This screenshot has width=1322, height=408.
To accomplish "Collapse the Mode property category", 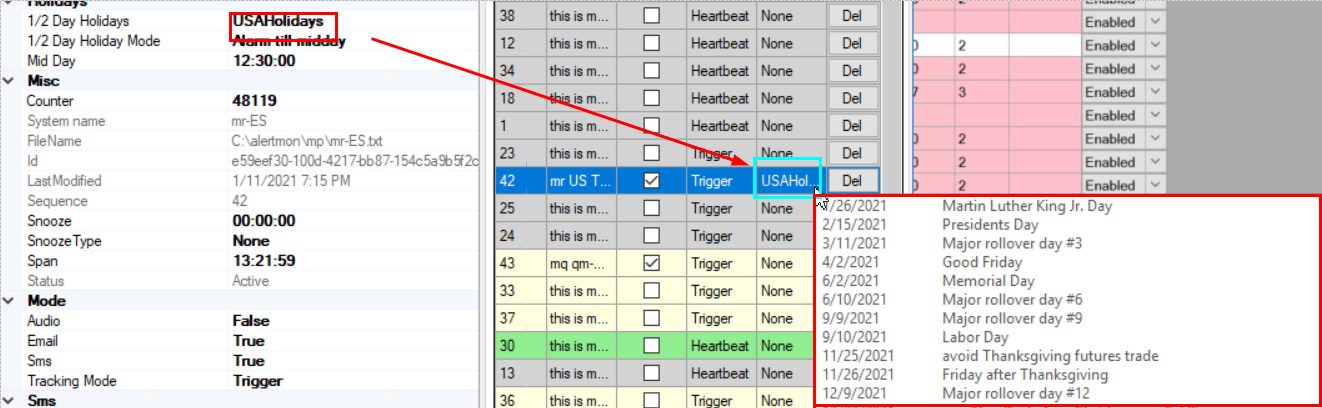I will pos(9,301).
